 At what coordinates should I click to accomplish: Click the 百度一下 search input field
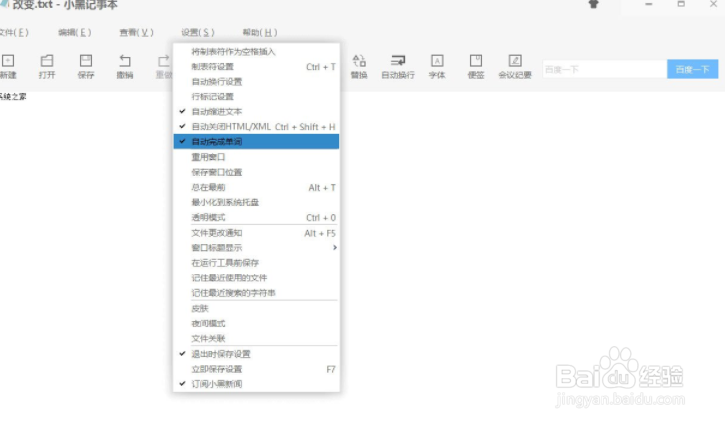(x=604, y=69)
